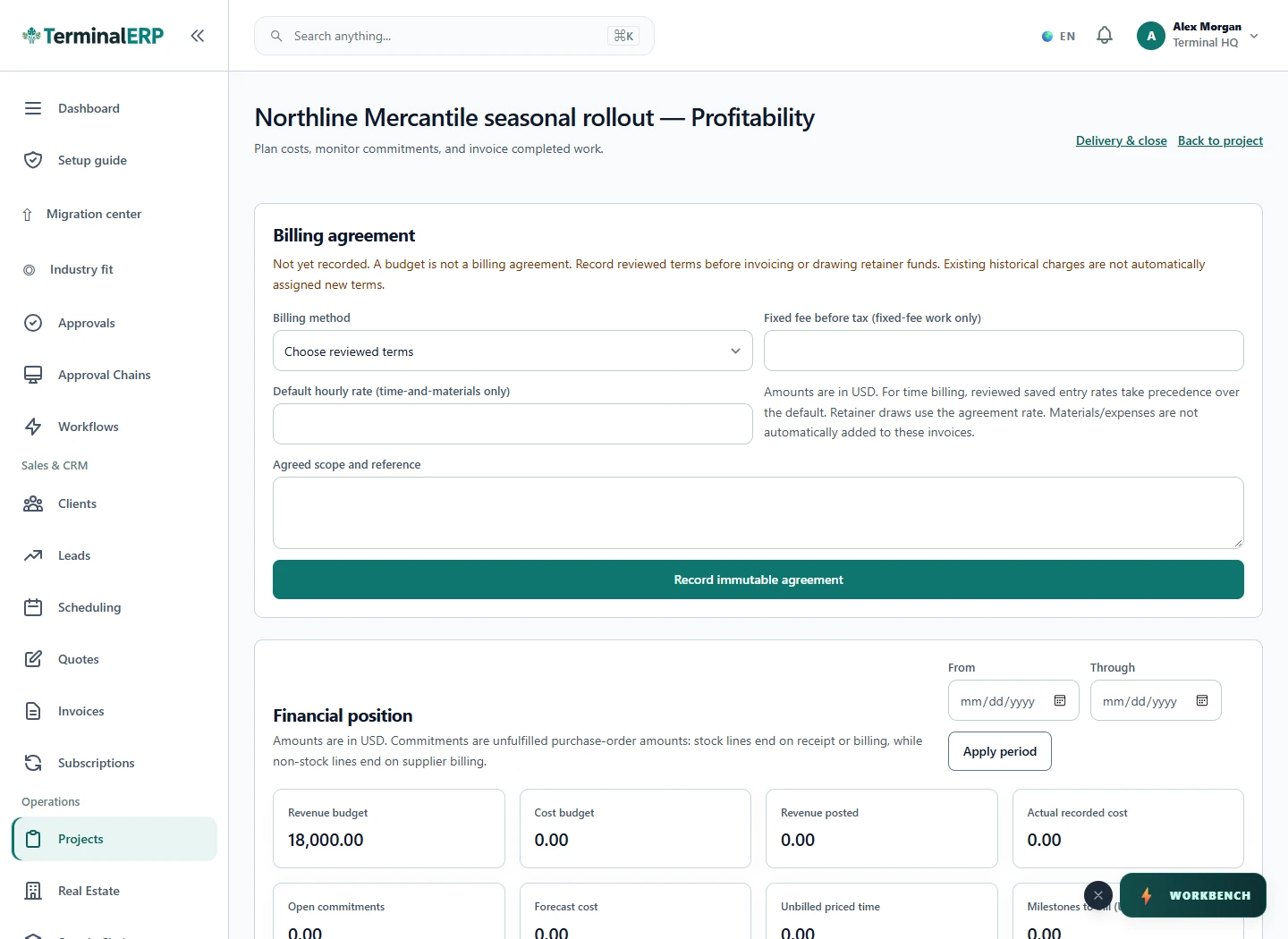Click the Through date input
Image resolution: width=1288 pixels, height=939 pixels.
pyautogui.click(x=1156, y=700)
